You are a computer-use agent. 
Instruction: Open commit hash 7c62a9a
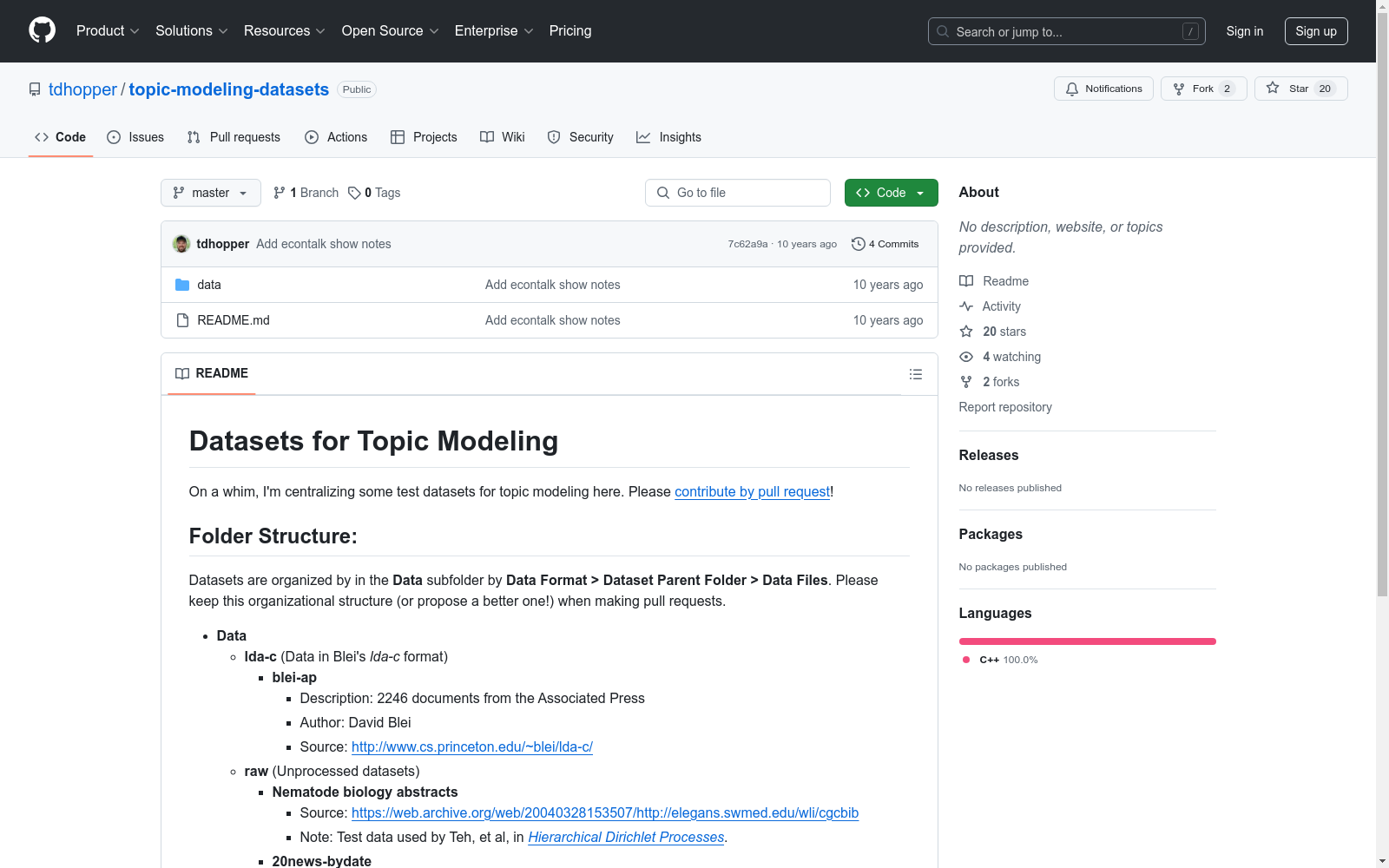(747, 244)
